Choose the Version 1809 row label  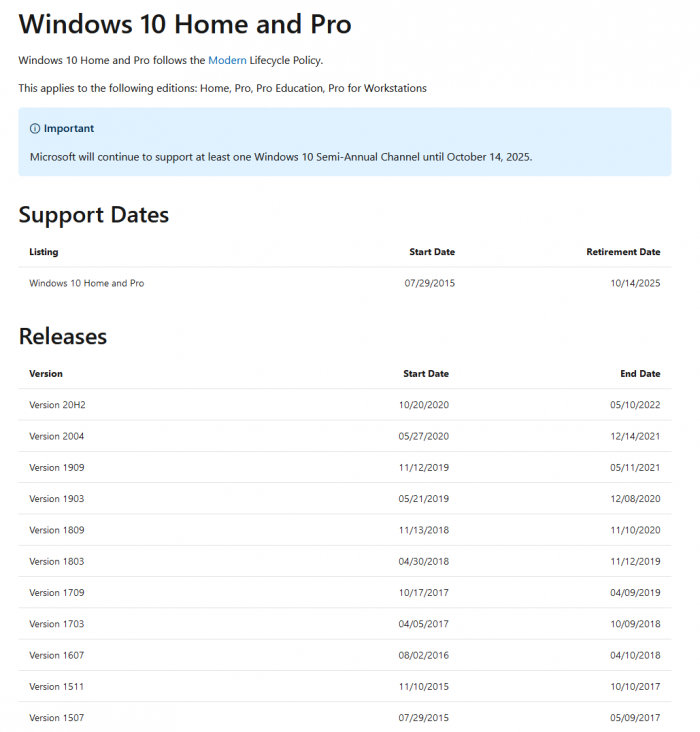point(64,530)
